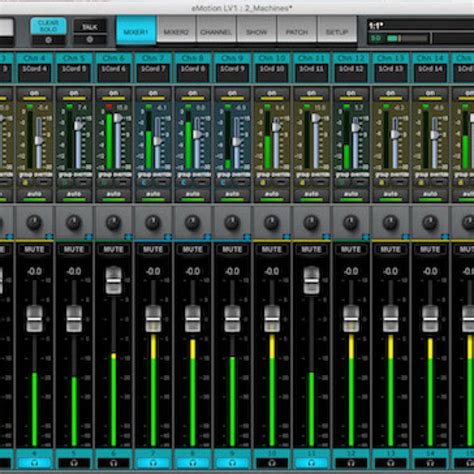Toggle the headphone cue on channel 7

point(153,463)
